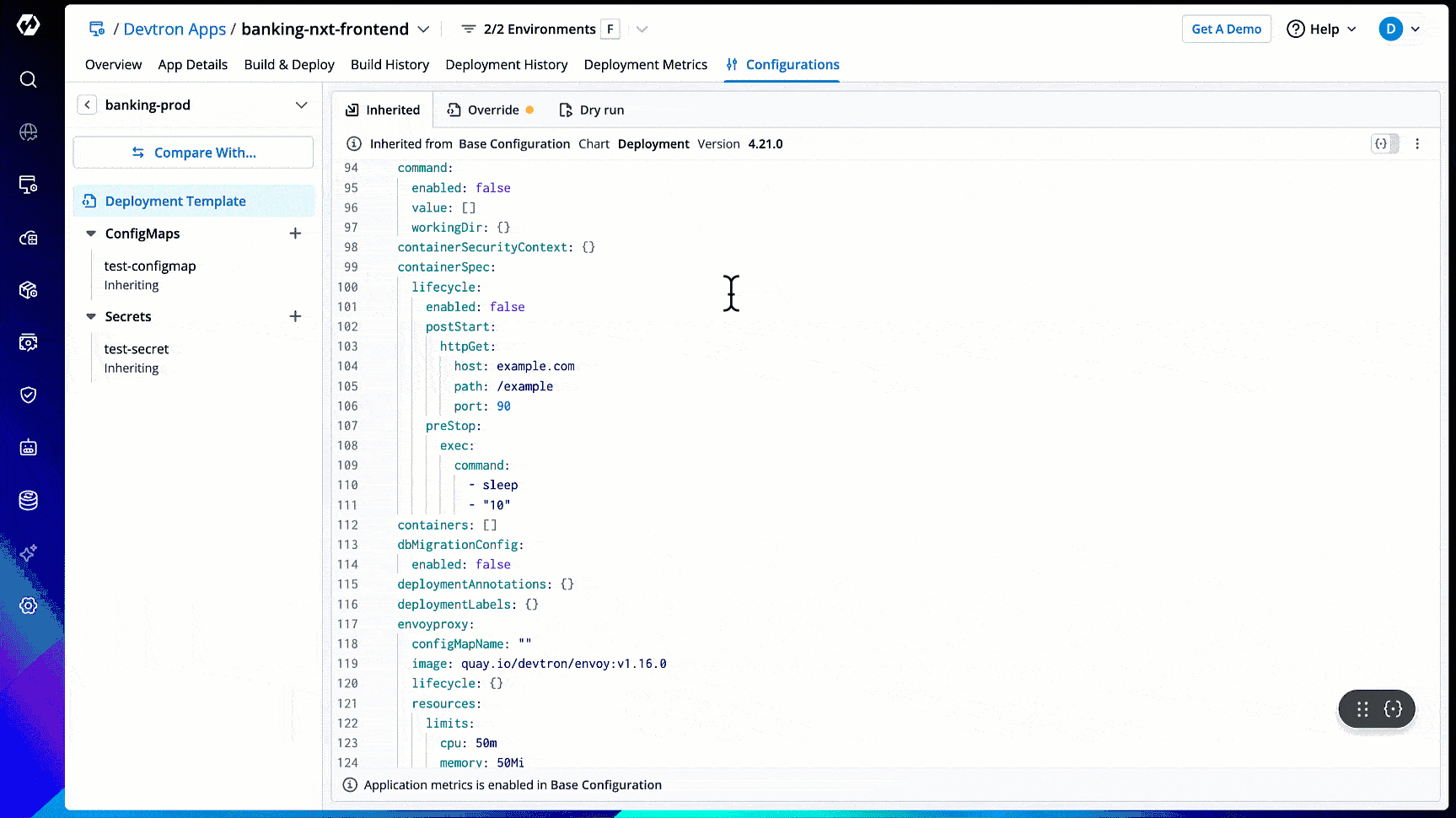Switch to the Override tab

(492, 110)
